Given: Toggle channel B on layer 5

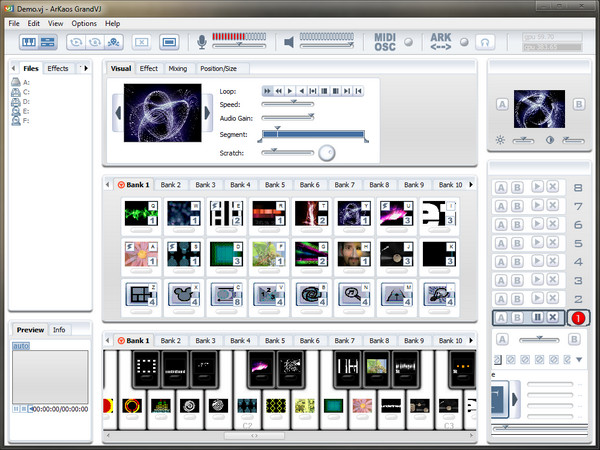Looking at the screenshot, I should (x=517, y=243).
